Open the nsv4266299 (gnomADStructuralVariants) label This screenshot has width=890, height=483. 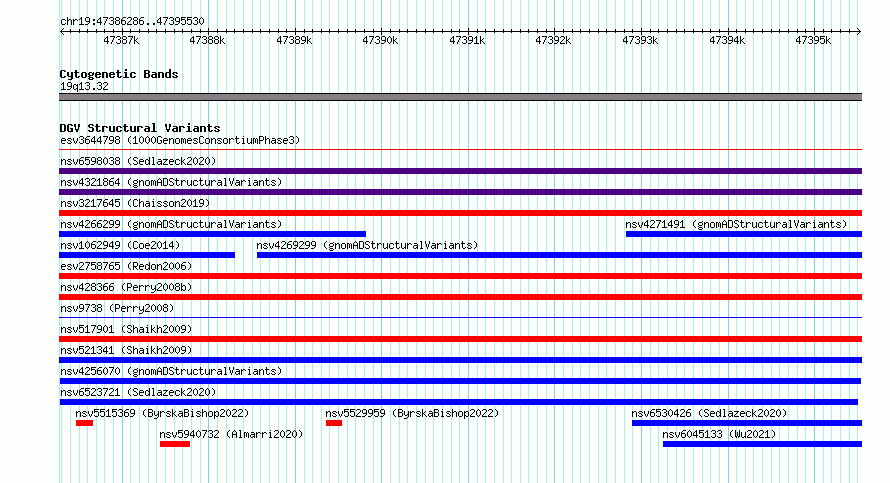click(x=171, y=224)
